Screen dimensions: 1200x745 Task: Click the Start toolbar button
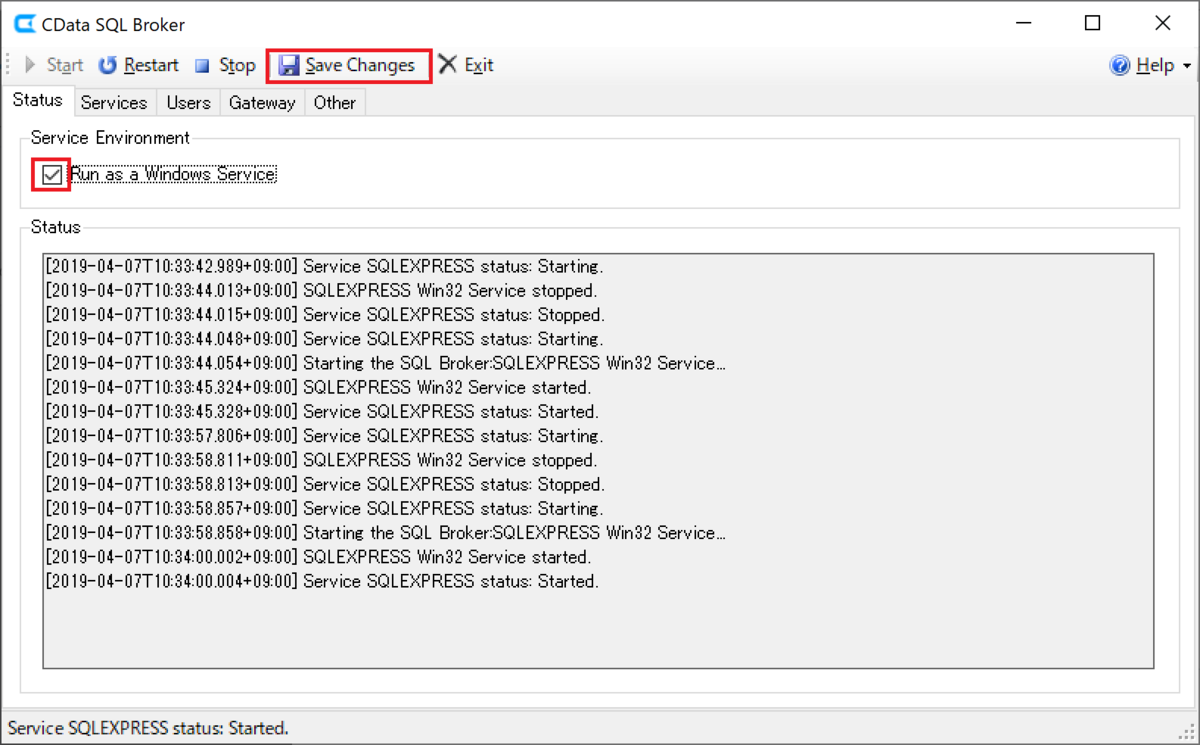tap(54, 65)
